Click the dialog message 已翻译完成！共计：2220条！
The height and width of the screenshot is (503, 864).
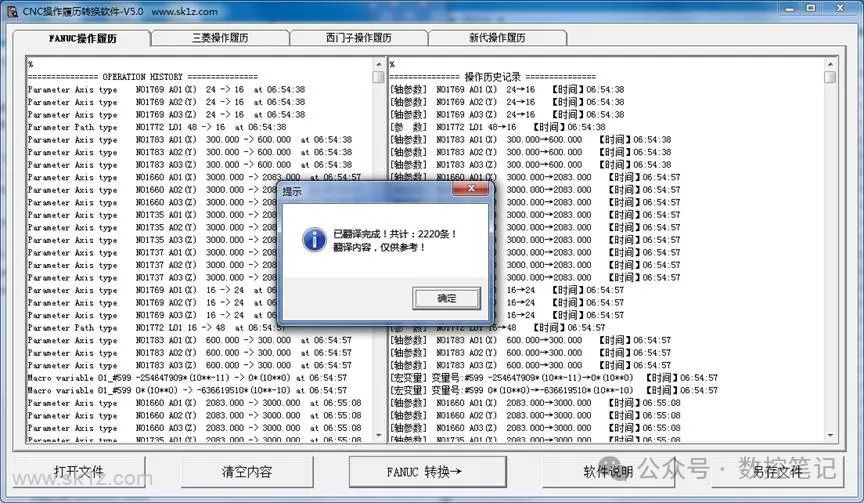[395, 234]
